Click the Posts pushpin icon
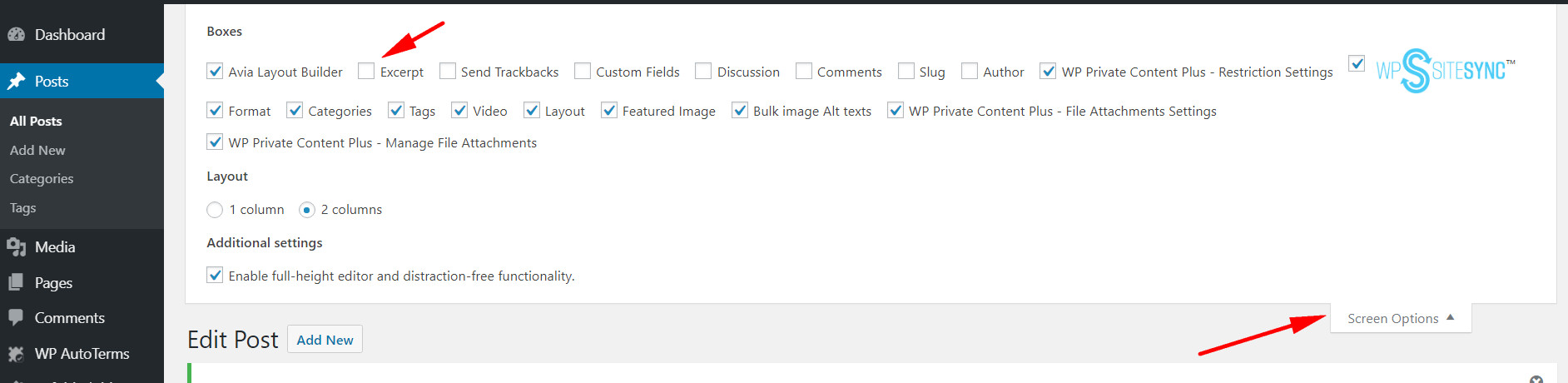This screenshot has height=383, width=1568. (x=16, y=81)
